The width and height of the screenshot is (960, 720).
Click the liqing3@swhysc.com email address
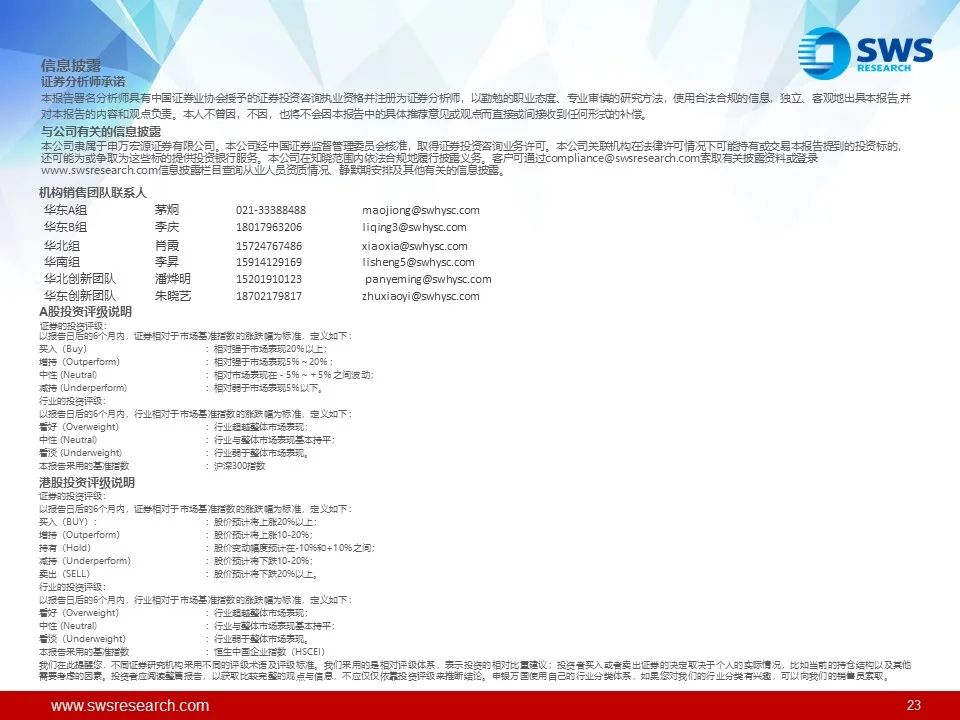[414, 227]
